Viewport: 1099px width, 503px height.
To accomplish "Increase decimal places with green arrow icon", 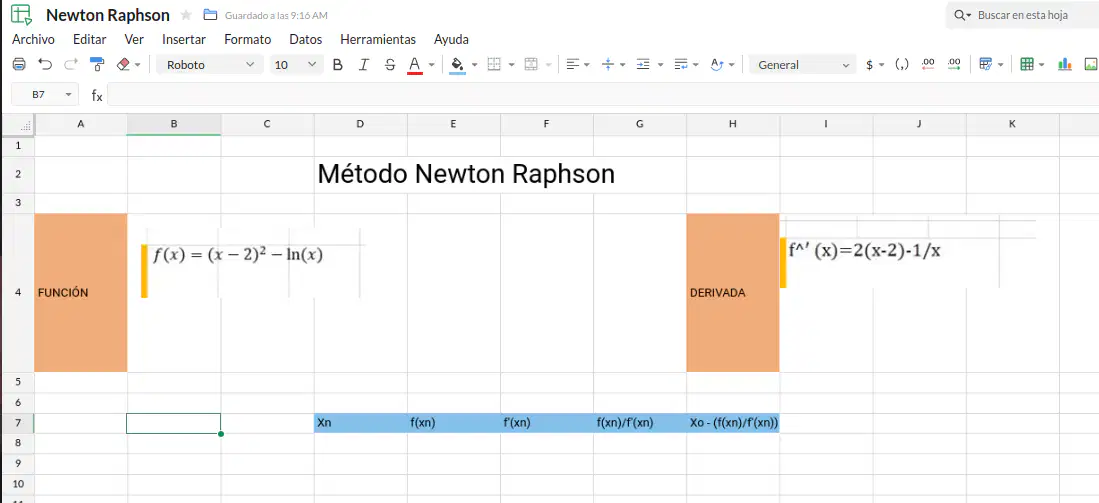I will pyautogui.click(x=954, y=64).
